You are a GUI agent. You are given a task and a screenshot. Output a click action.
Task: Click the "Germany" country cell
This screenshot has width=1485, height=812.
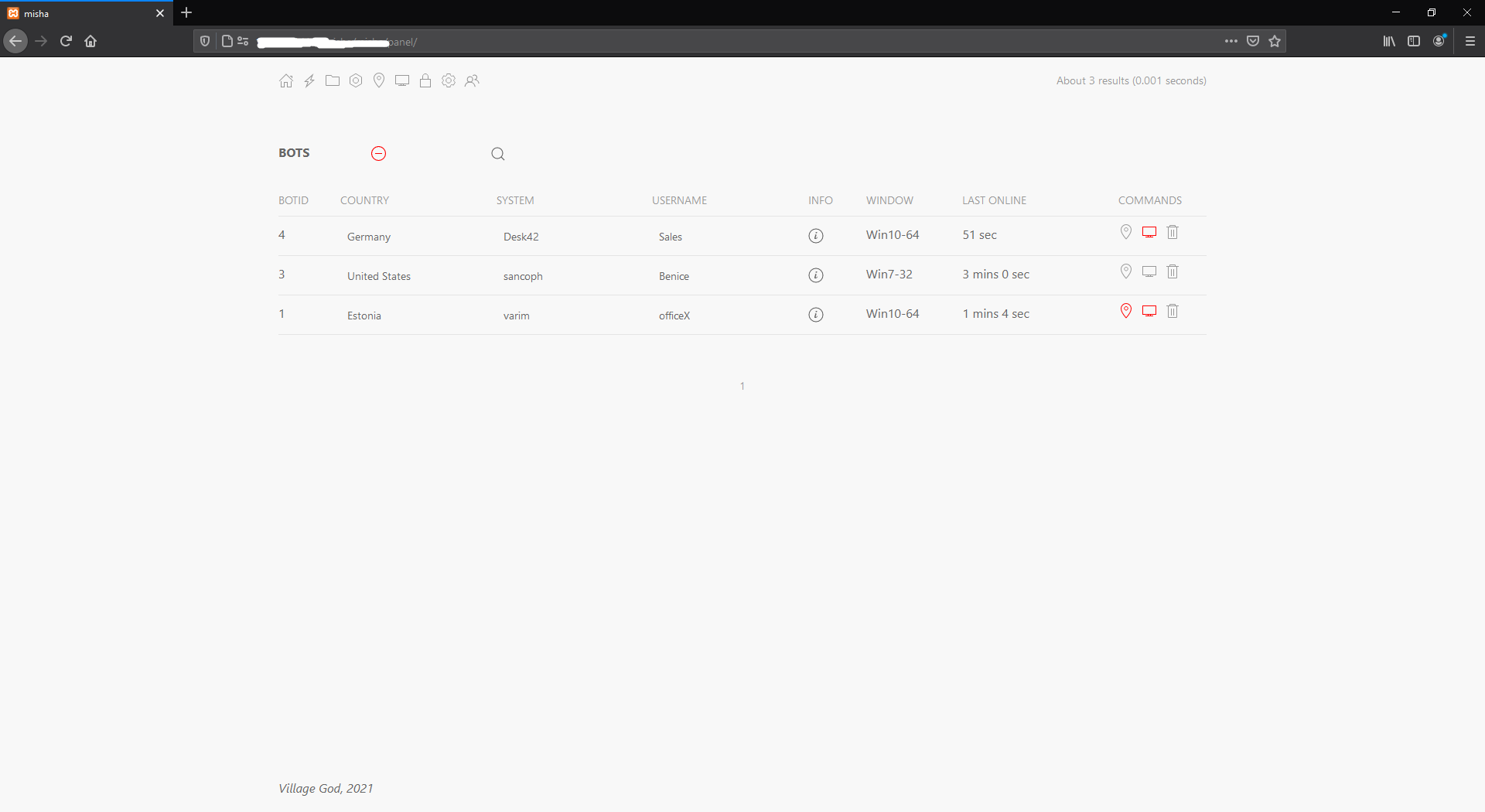369,237
